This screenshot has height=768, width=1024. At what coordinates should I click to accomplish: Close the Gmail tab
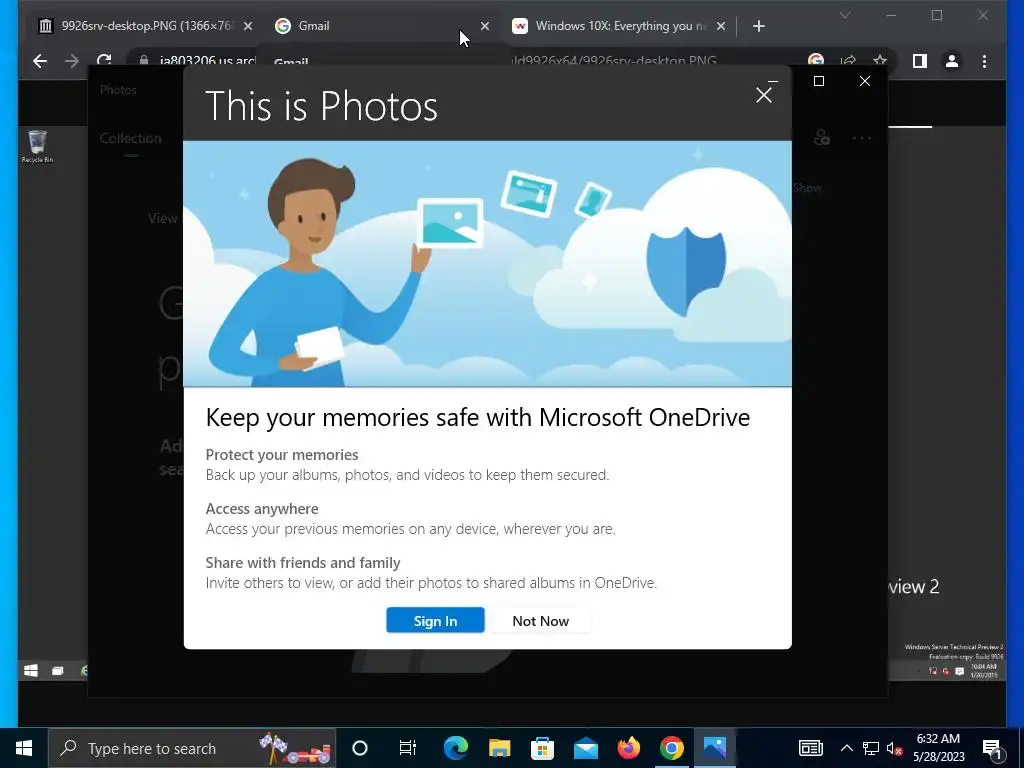(x=485, y=26)
